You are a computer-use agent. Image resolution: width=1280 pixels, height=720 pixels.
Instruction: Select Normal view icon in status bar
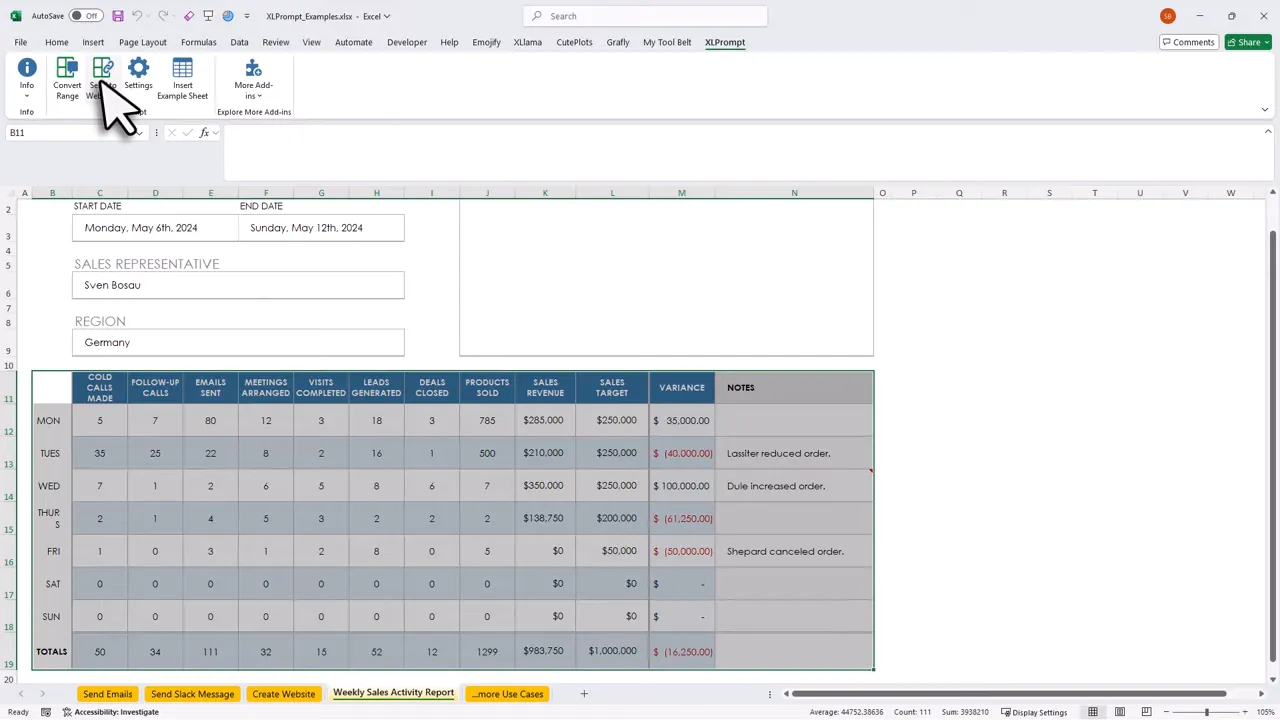click(1093, 712)
